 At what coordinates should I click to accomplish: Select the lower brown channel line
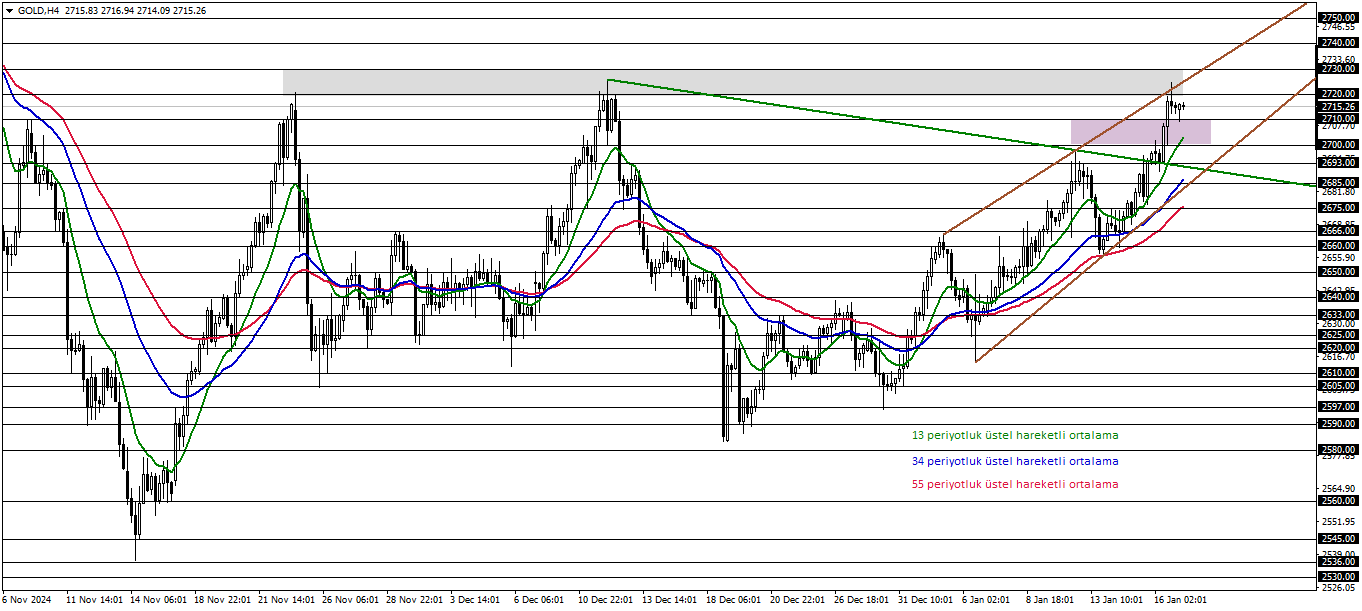click(1145, 220)
